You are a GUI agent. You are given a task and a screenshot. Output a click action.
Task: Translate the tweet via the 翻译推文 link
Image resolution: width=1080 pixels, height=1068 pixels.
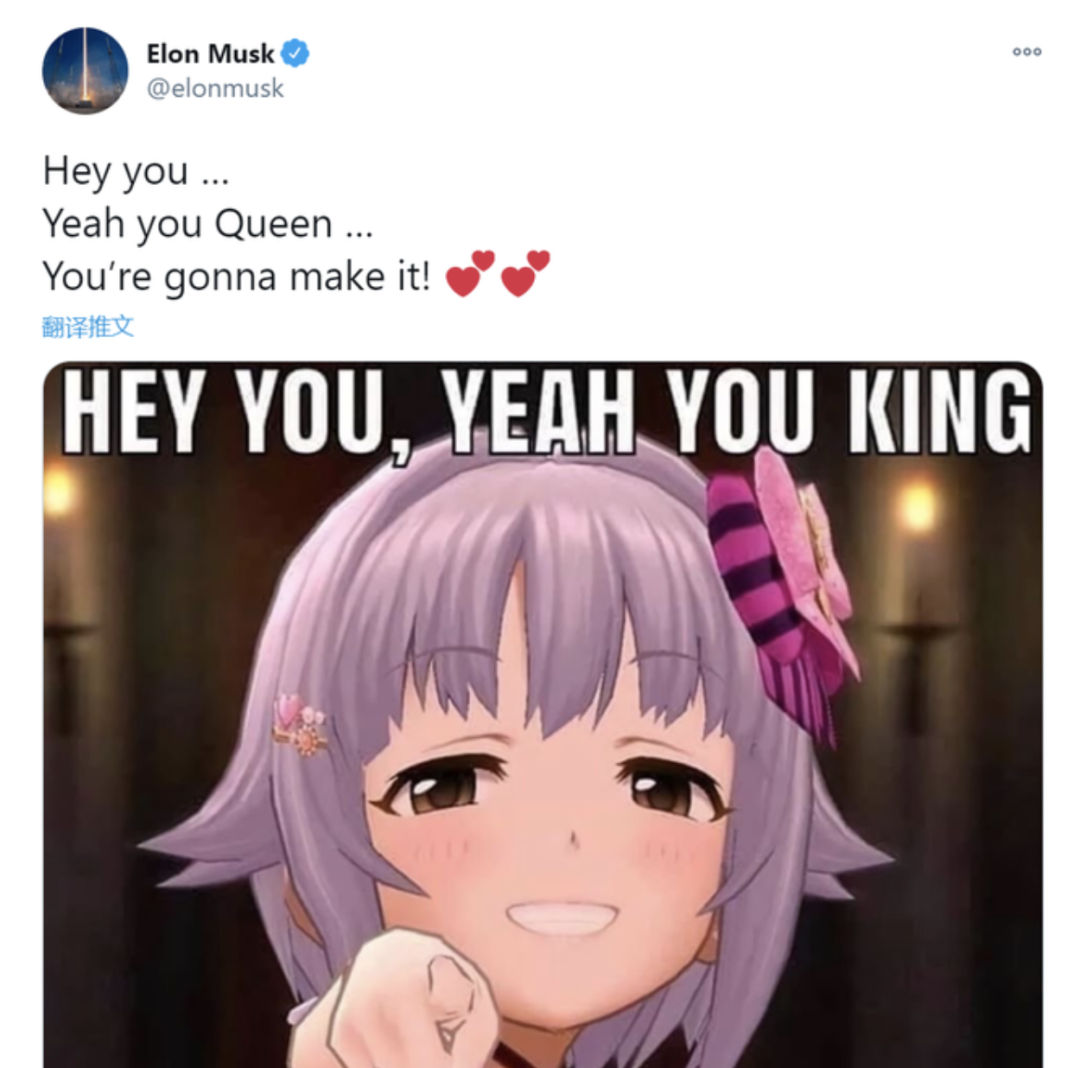tap(87, 326)
